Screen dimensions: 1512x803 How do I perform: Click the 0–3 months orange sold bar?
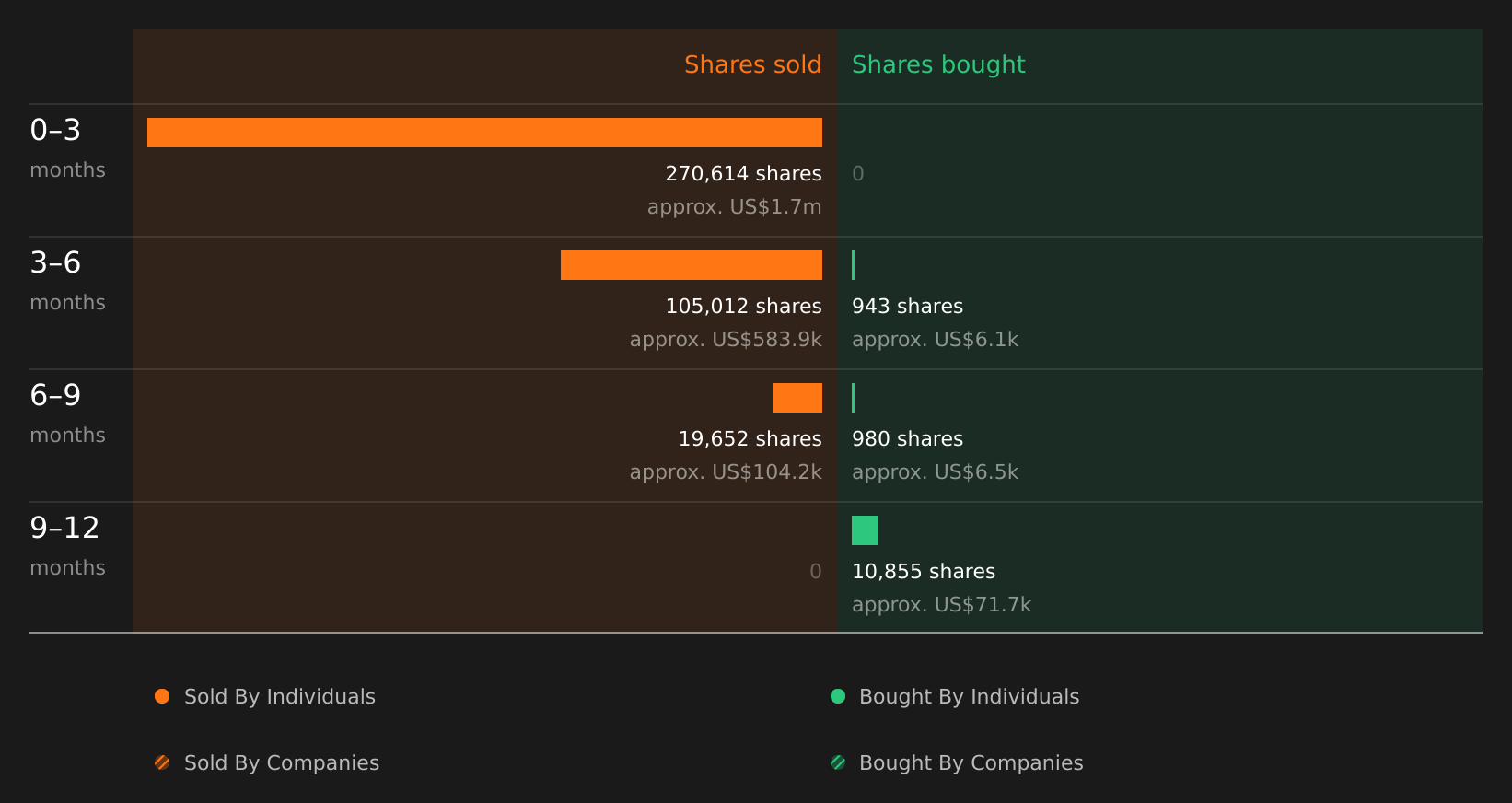click(x=484, y=133)
